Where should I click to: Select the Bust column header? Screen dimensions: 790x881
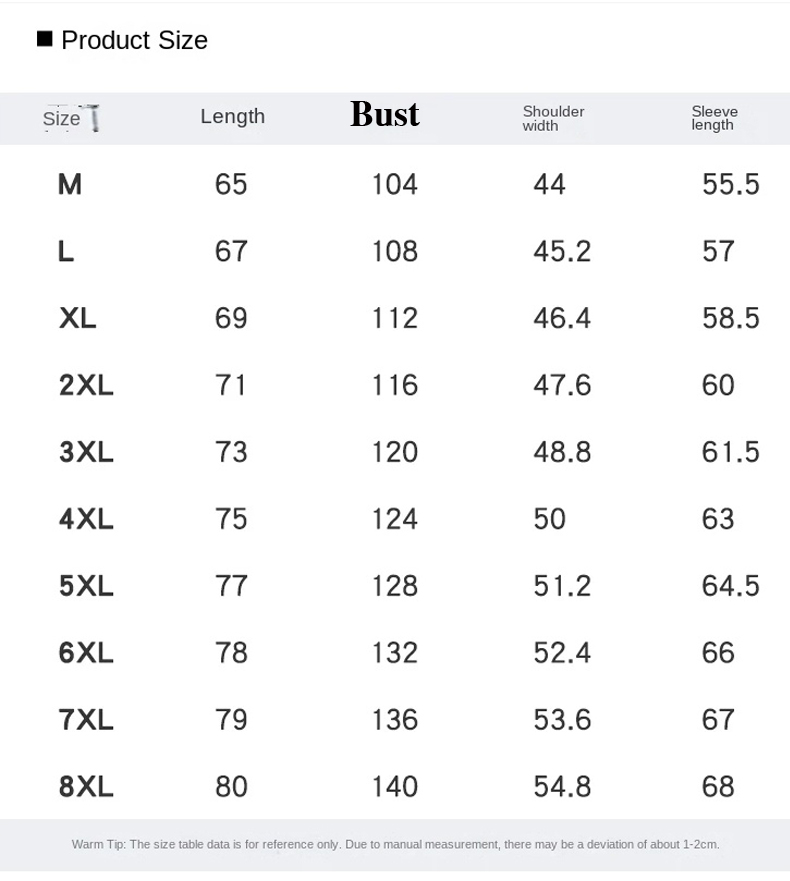[385, 115]
